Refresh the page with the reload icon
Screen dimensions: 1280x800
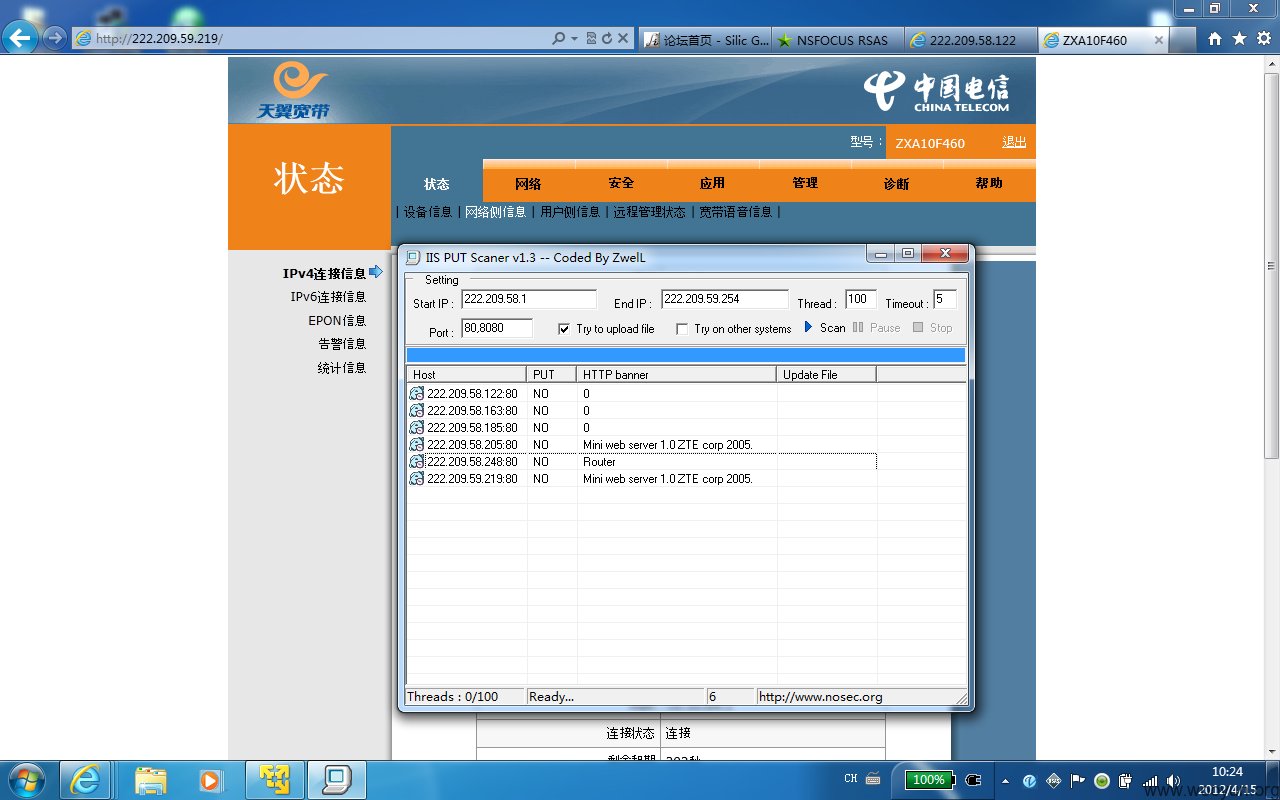click(x=606, y=38)
